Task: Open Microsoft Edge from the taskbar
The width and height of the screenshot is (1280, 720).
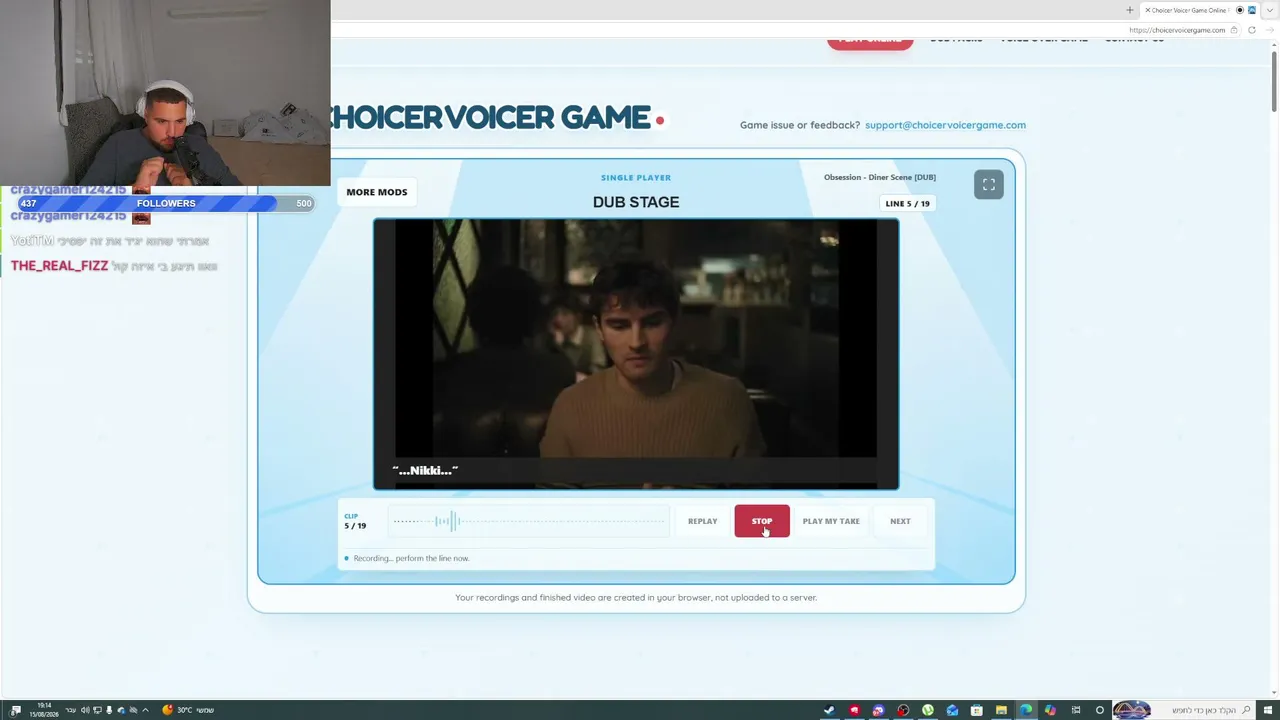Action: point(1025,710)
